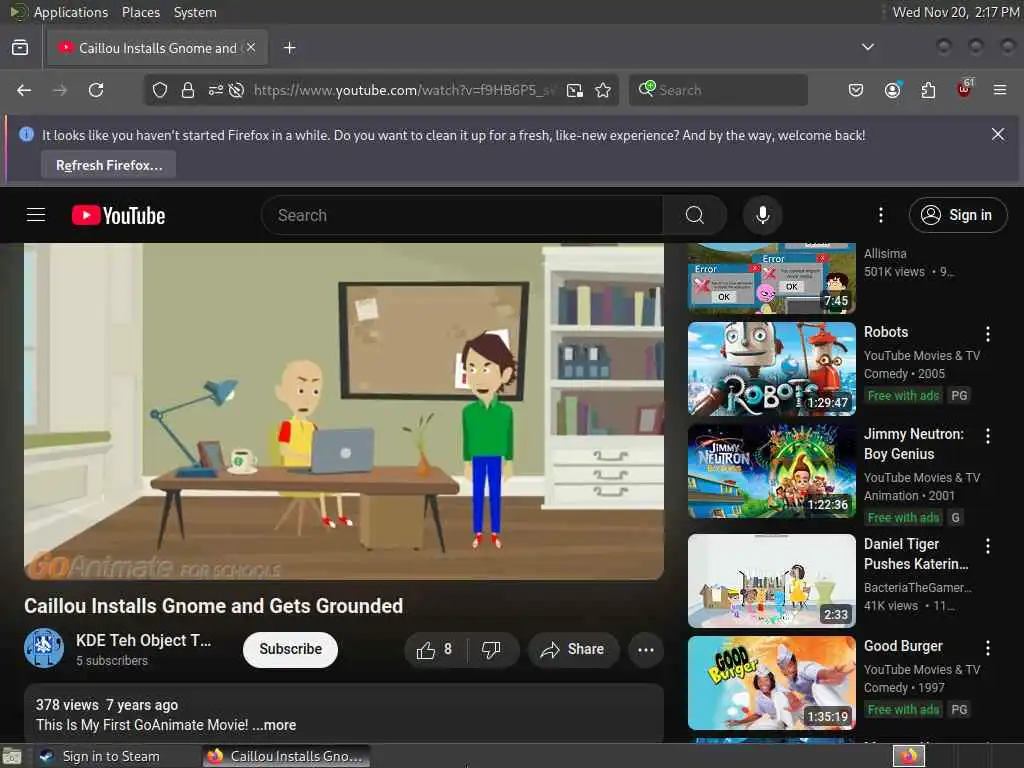Open the Firefox View icon left of tabs
Screen dimensions: 1024x768
pos(20,48)
